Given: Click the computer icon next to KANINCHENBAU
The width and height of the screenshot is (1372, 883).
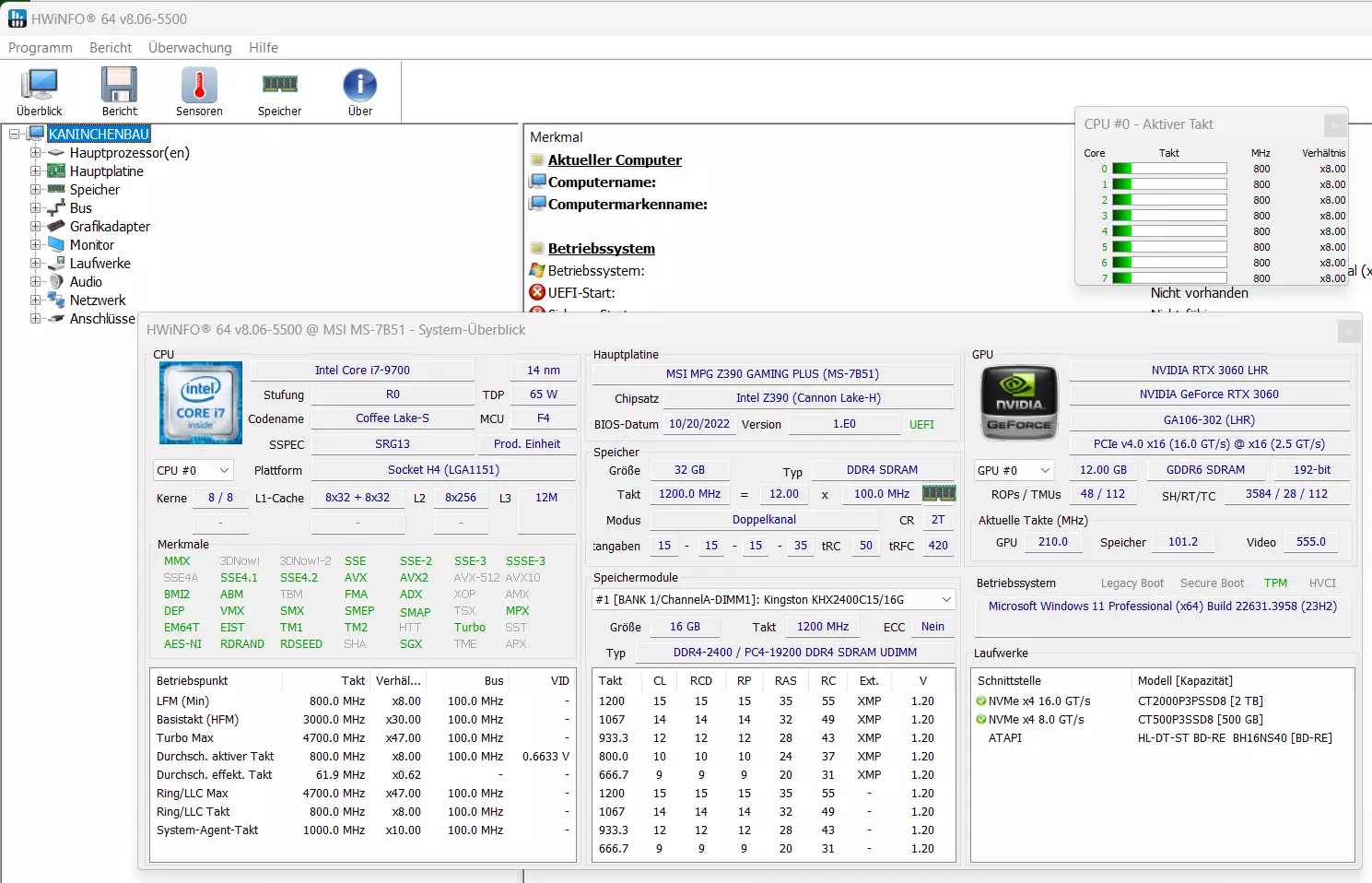Looking at the screenshot, I should pyautogui.click(x=37, y=134).
